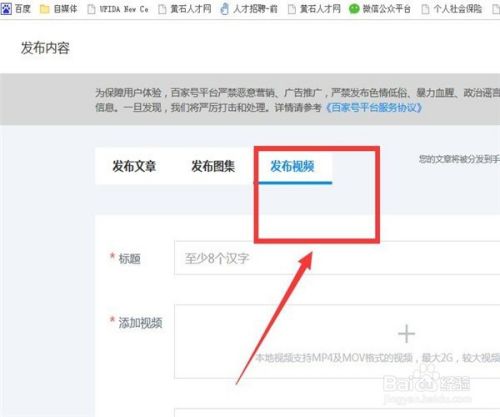
Task: Click the 百度 bookmark text
Action: [23, 9]
